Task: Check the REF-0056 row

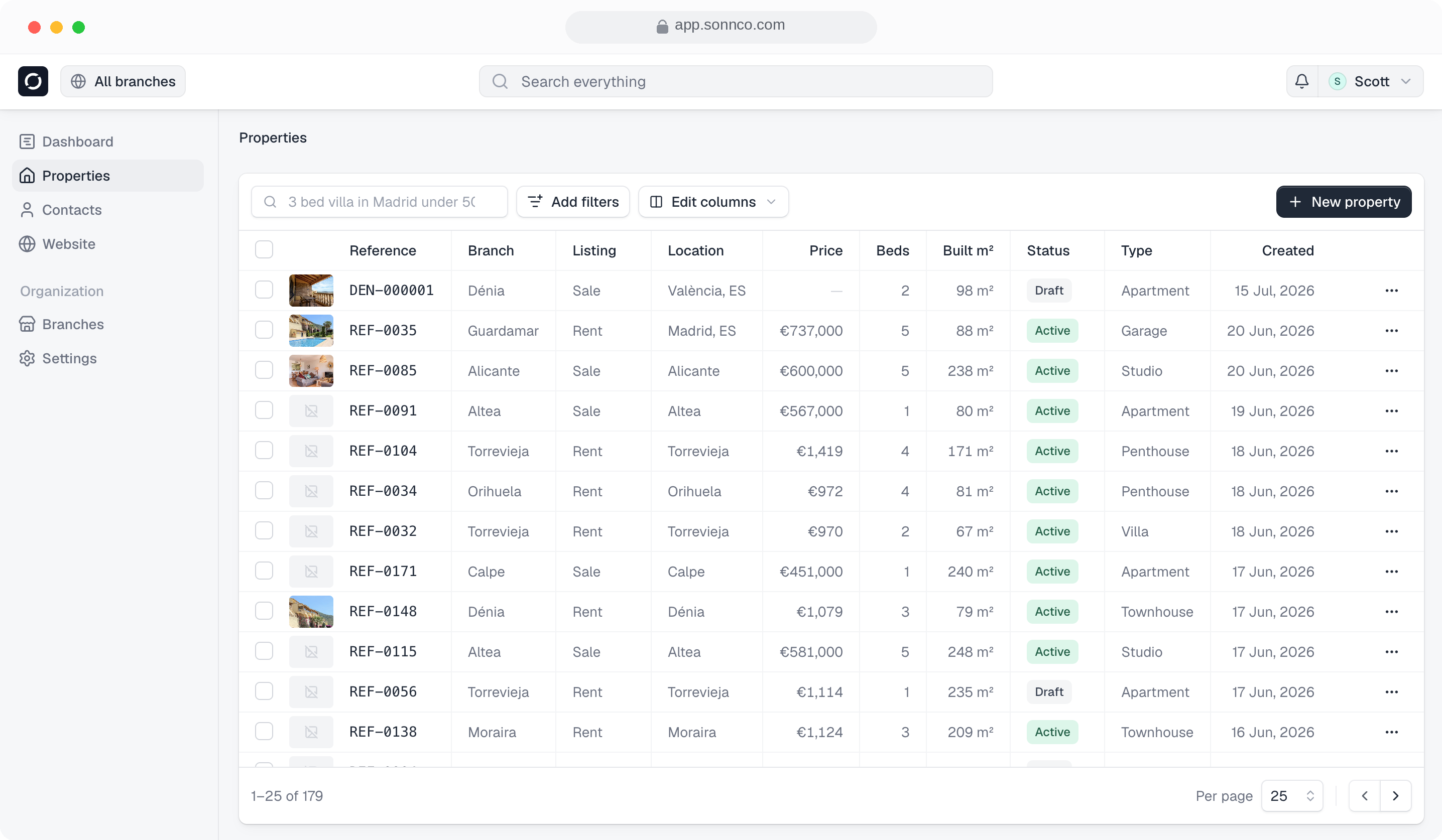Action: [264, 691]
